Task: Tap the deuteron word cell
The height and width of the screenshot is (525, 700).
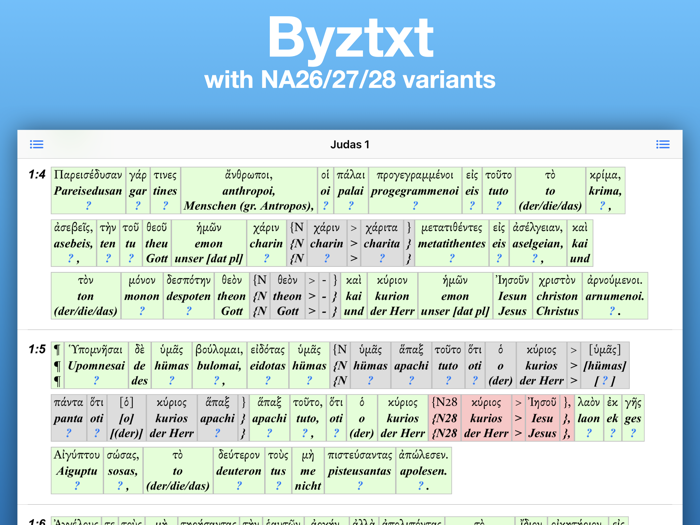Action: coord(238,471)
